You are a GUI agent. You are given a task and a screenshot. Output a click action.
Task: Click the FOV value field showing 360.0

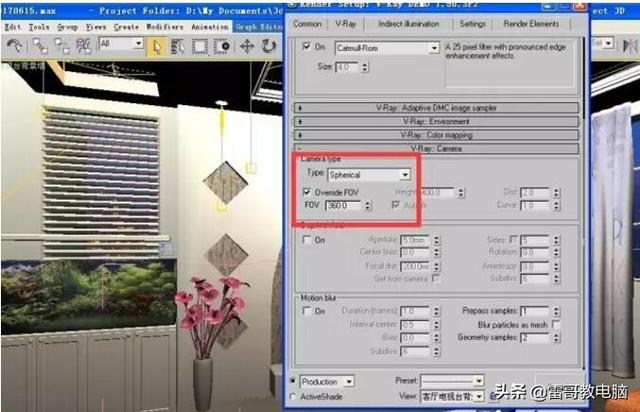pyautogui.click(x=343, y=205)
